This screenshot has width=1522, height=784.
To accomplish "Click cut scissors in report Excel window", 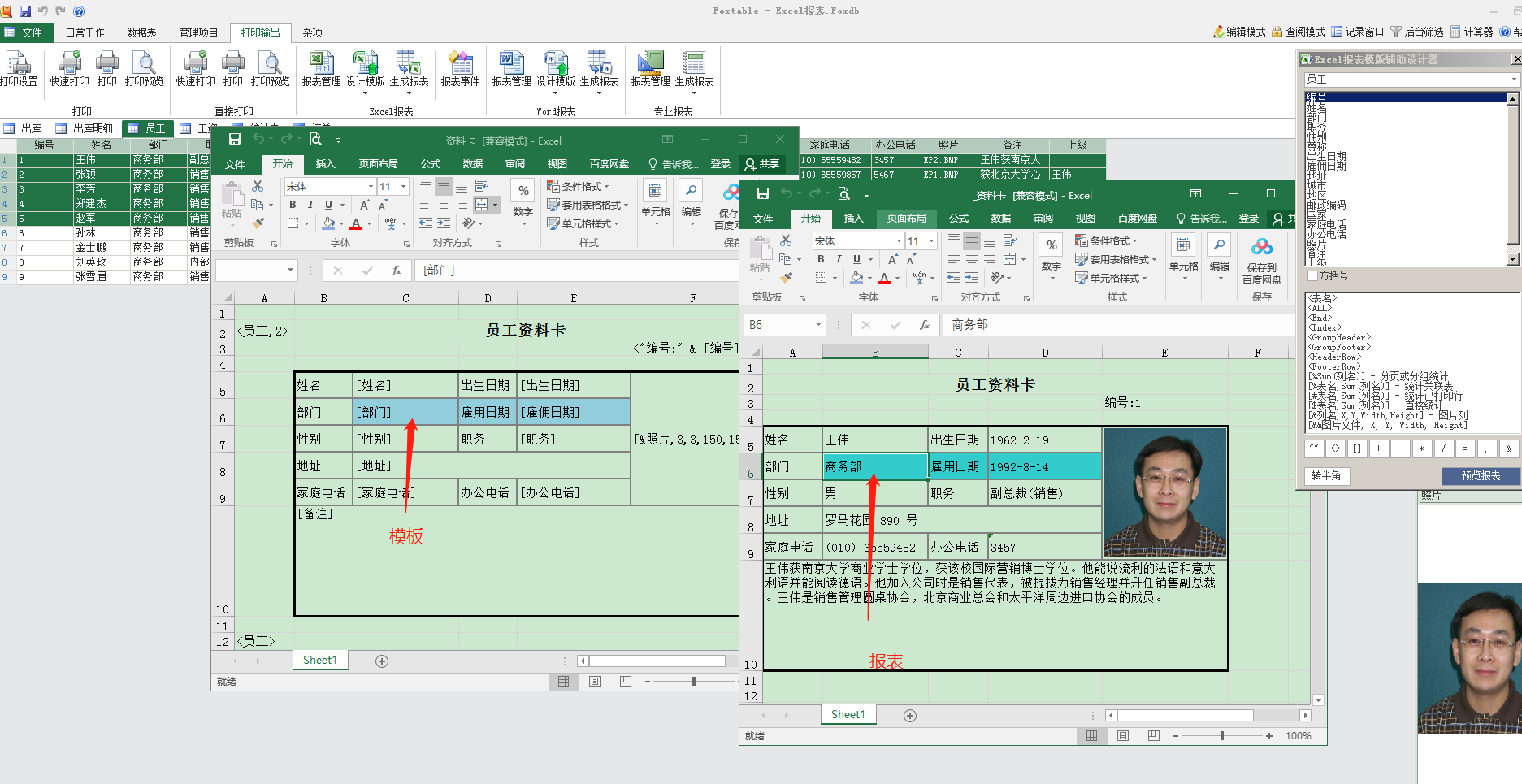I will pos(786,240).
